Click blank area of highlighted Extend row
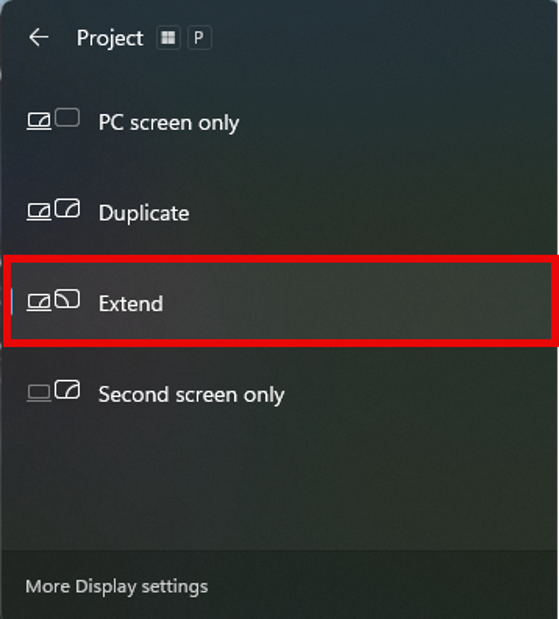 pos(355,301)
